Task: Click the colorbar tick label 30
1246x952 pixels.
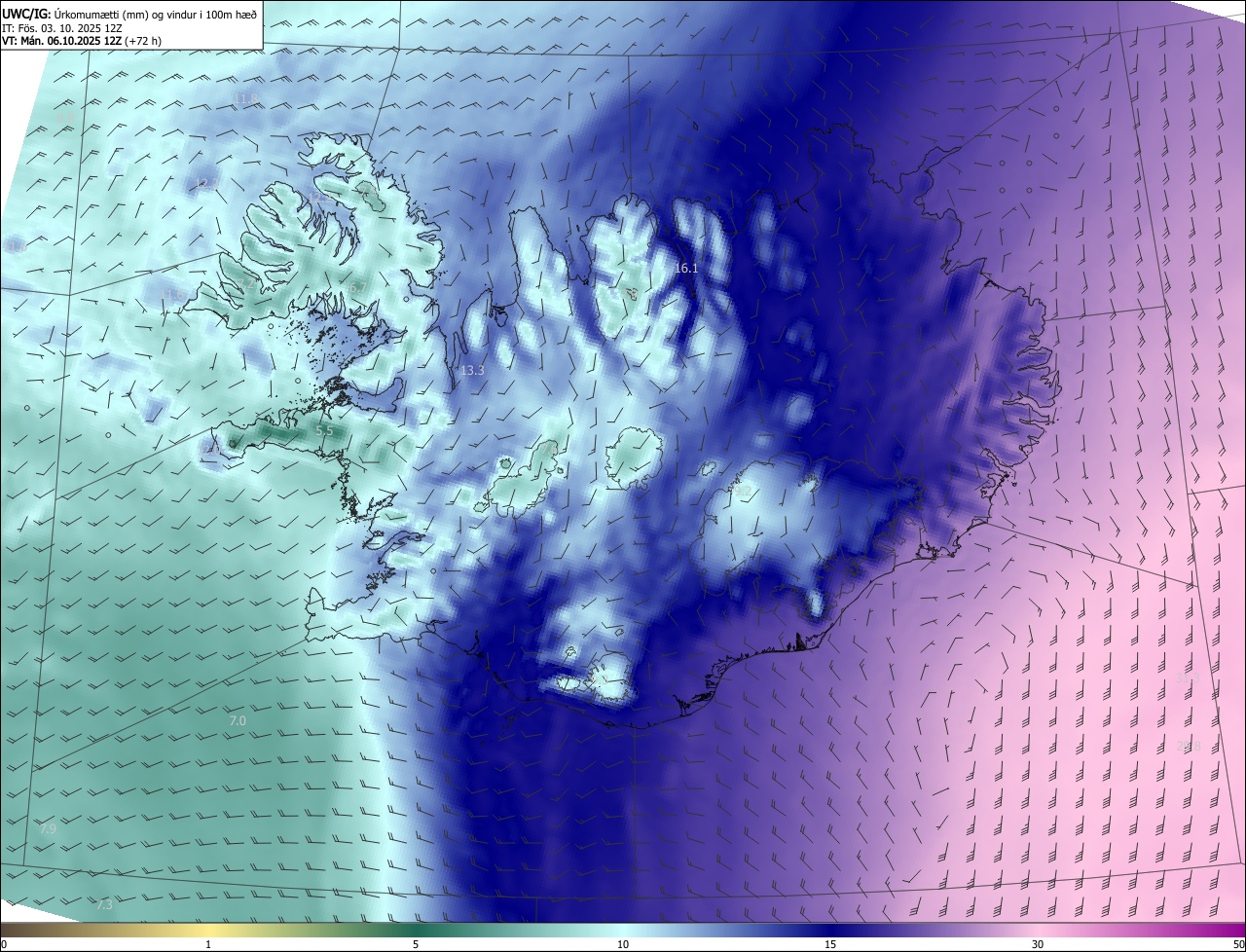Action: pyautogui.click(x=1038, y=944)
